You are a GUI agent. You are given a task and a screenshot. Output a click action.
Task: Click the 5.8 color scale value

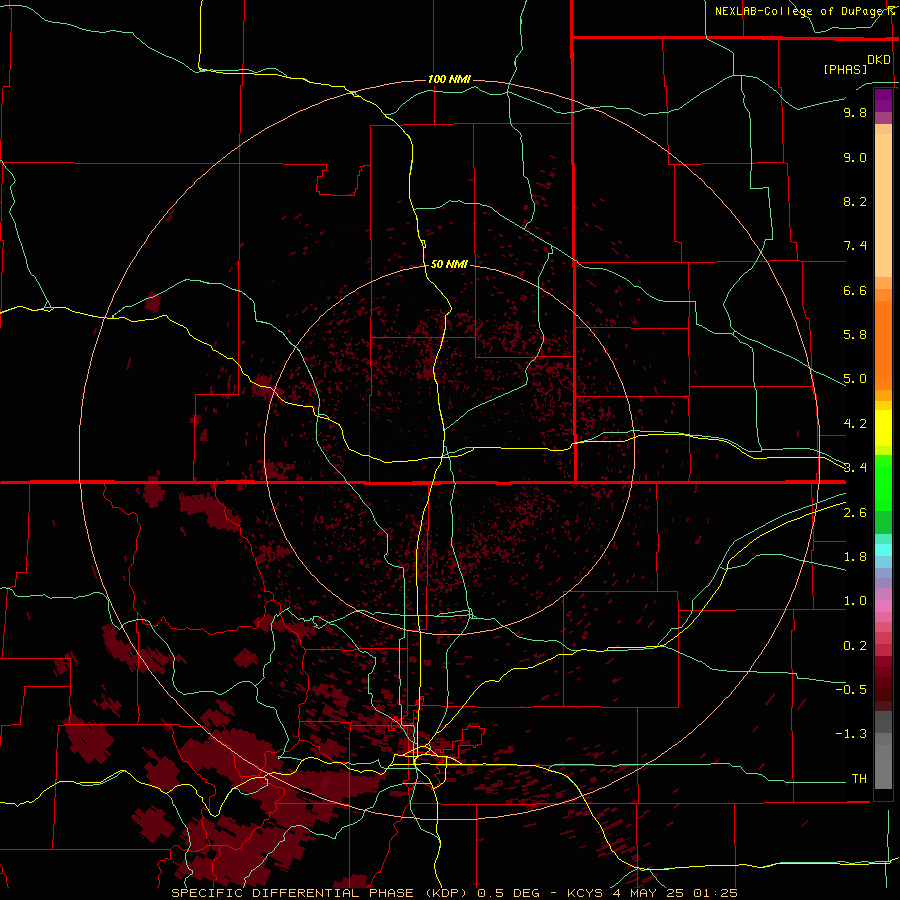tap(855, 335)
